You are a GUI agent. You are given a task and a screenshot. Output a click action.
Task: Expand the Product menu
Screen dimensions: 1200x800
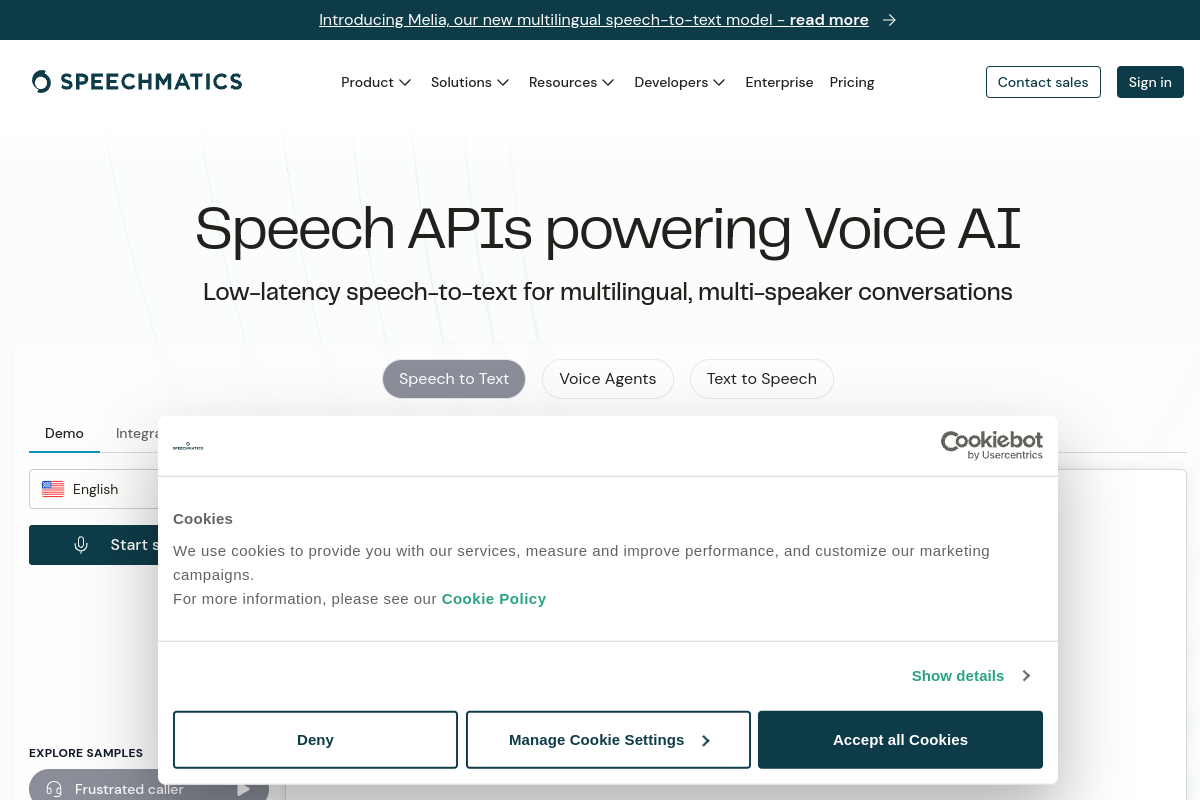pos(376,82)
